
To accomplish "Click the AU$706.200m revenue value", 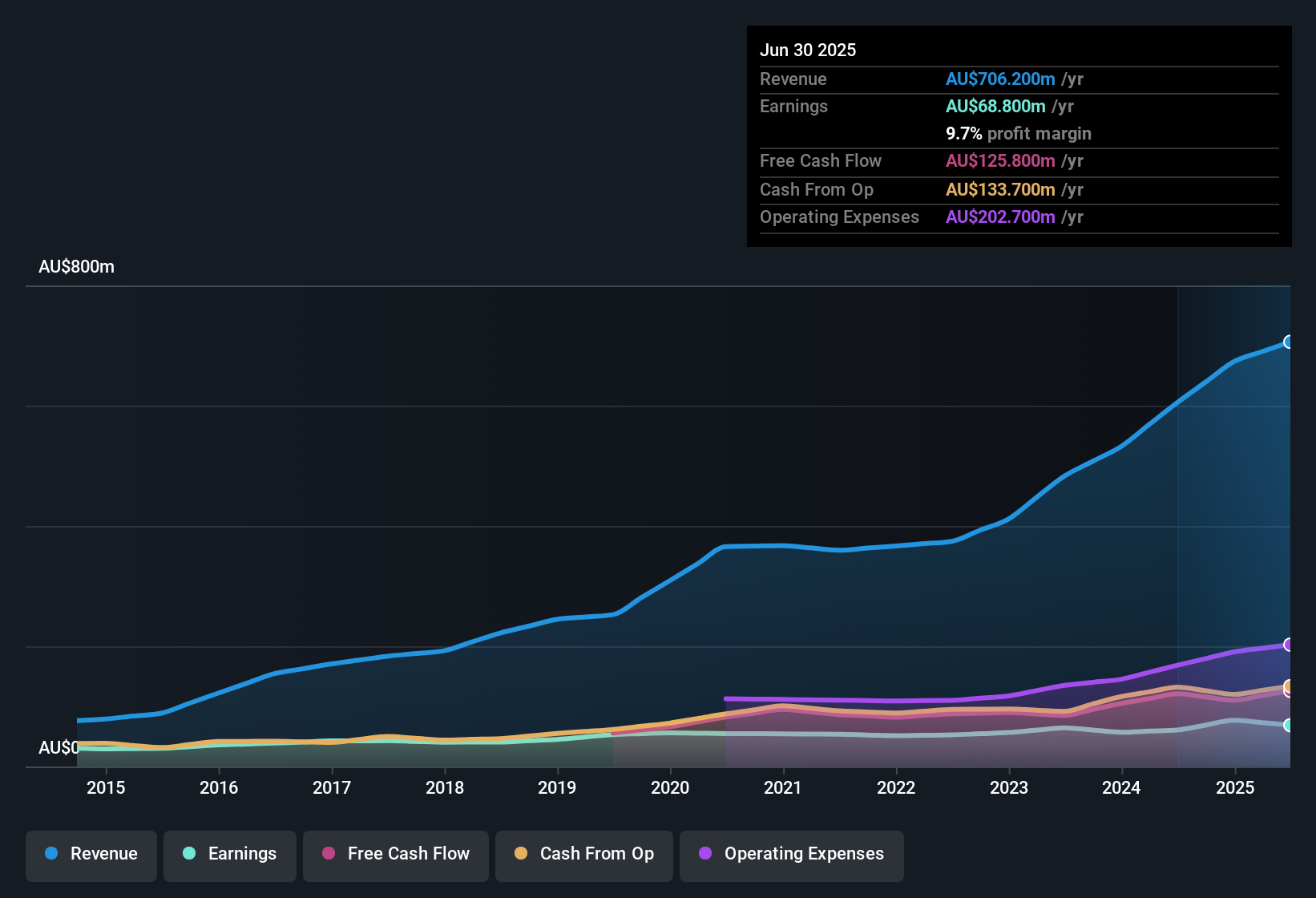I will tap(1000, 79).
